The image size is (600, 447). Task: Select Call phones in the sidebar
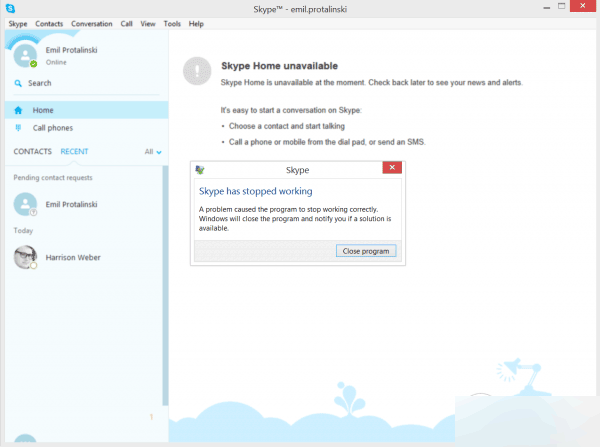point(86,128)
